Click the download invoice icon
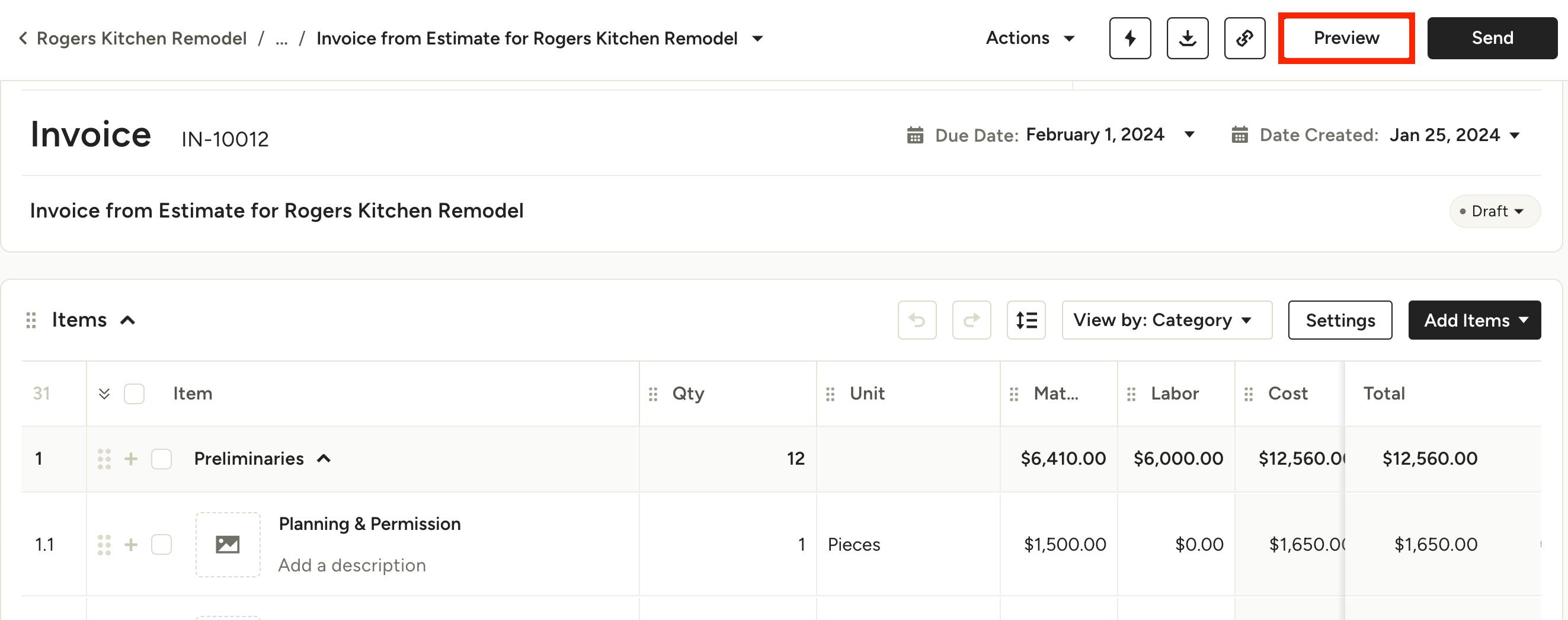This screenshot has width=1568, height=620. pos(1187,39)
